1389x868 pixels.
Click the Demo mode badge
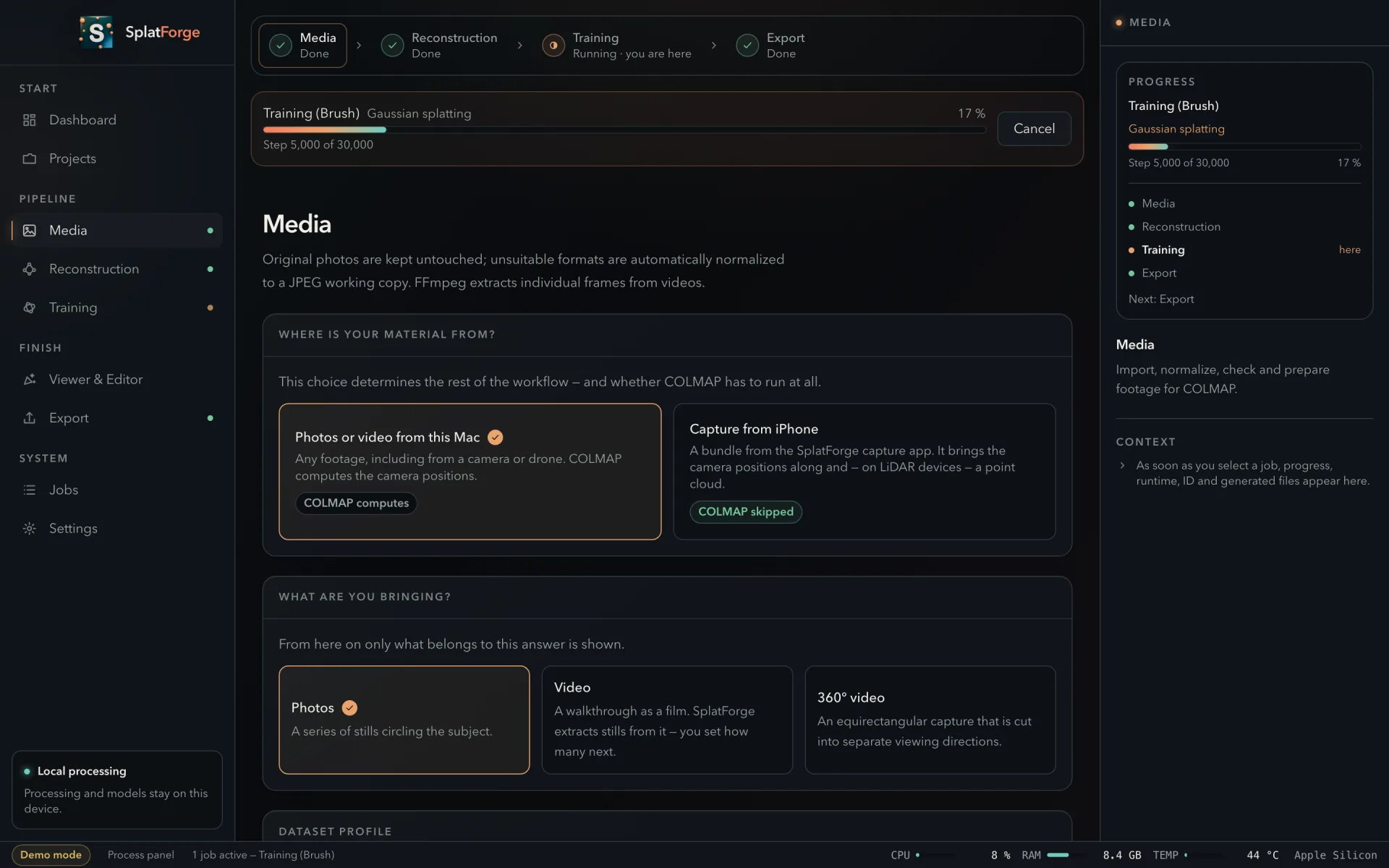pos(51,855)
